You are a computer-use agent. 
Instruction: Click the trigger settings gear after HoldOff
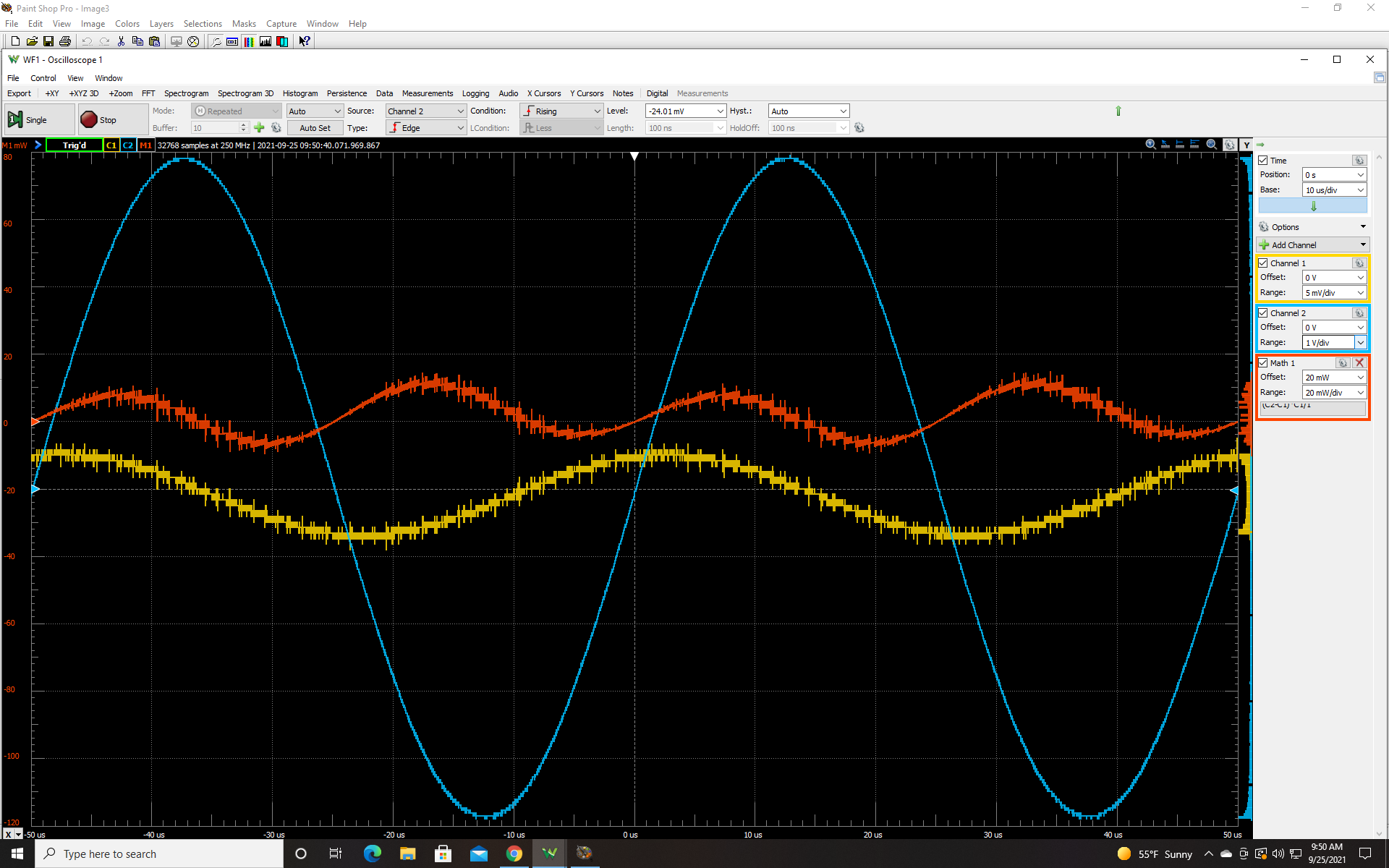click(x=859, y=128)
